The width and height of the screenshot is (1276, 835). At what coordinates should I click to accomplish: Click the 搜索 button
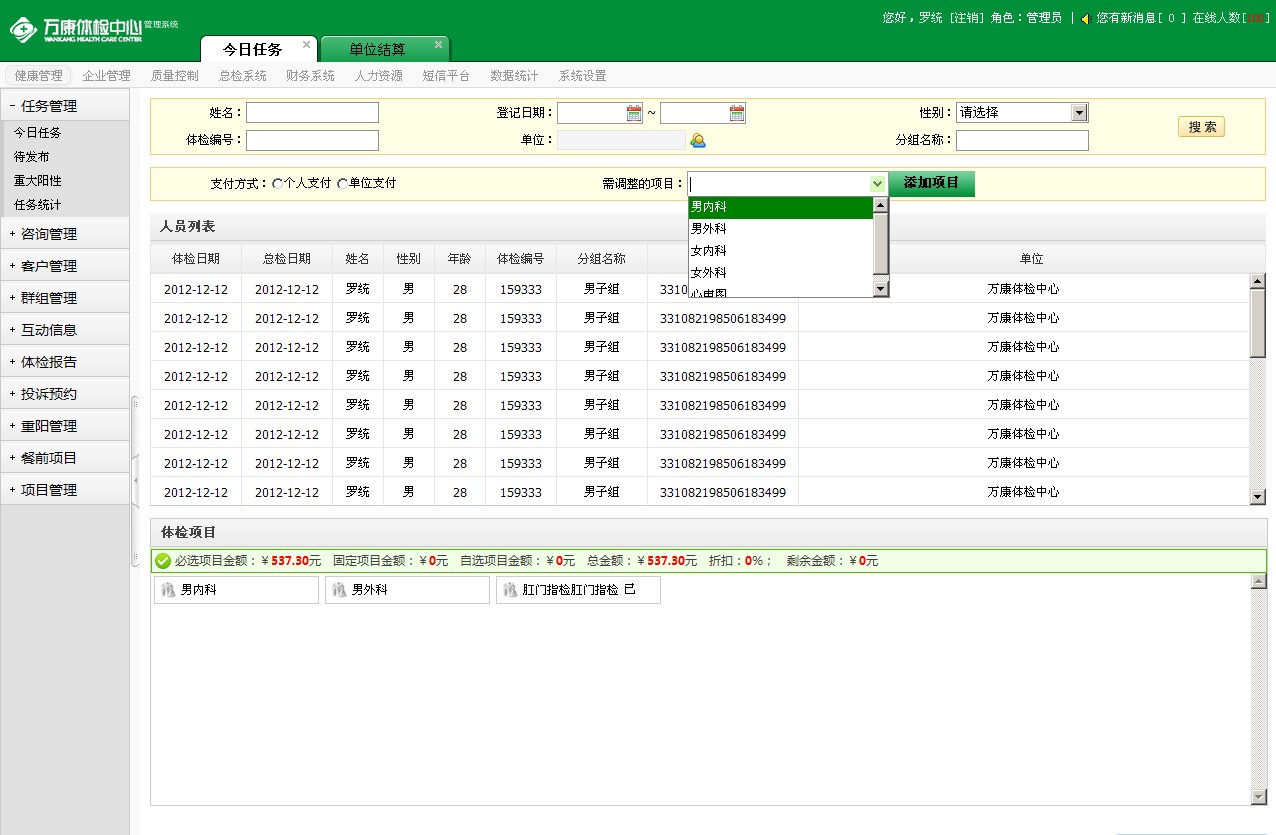(1201, 127)
